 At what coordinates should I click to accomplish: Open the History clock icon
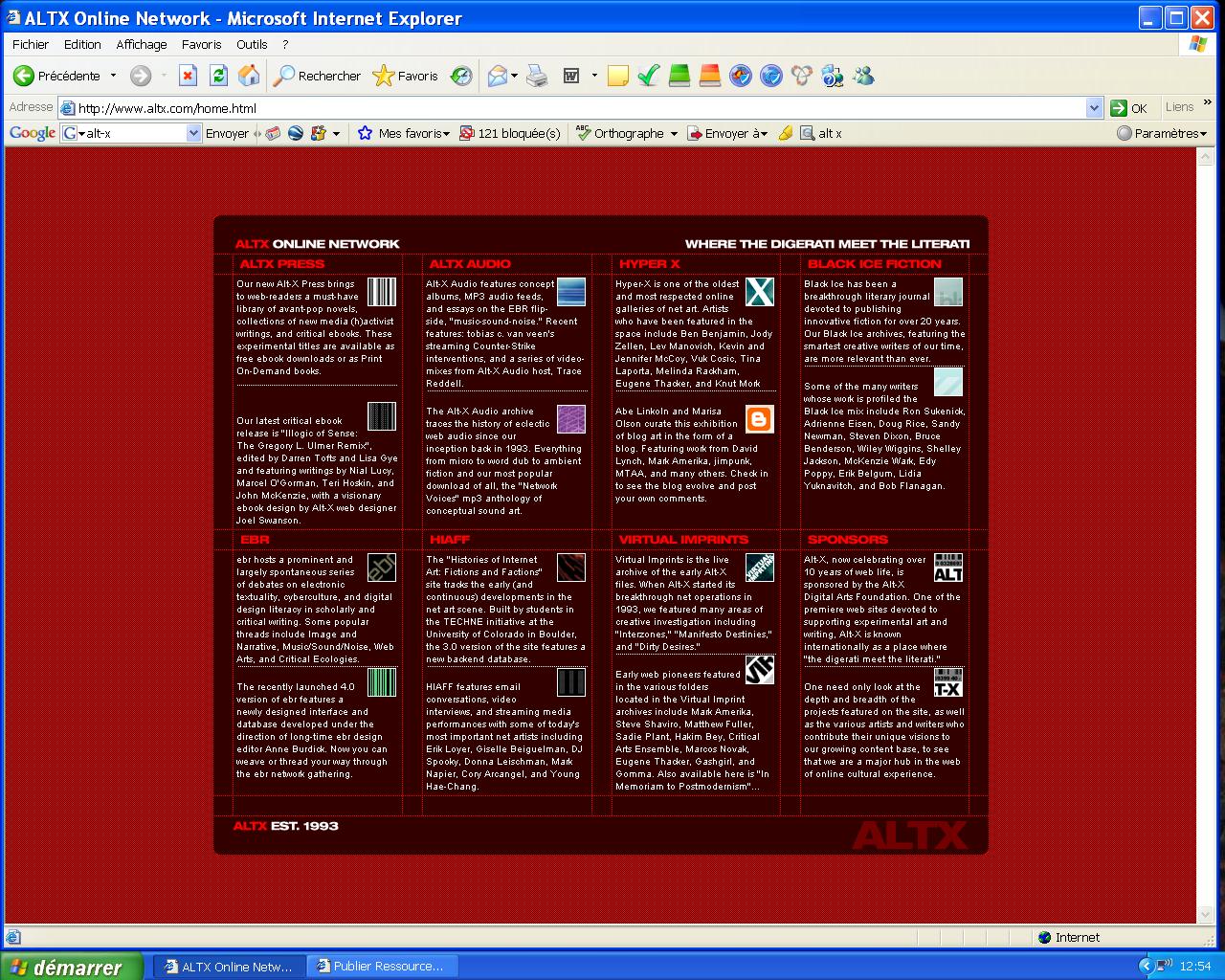pos(461,76)
